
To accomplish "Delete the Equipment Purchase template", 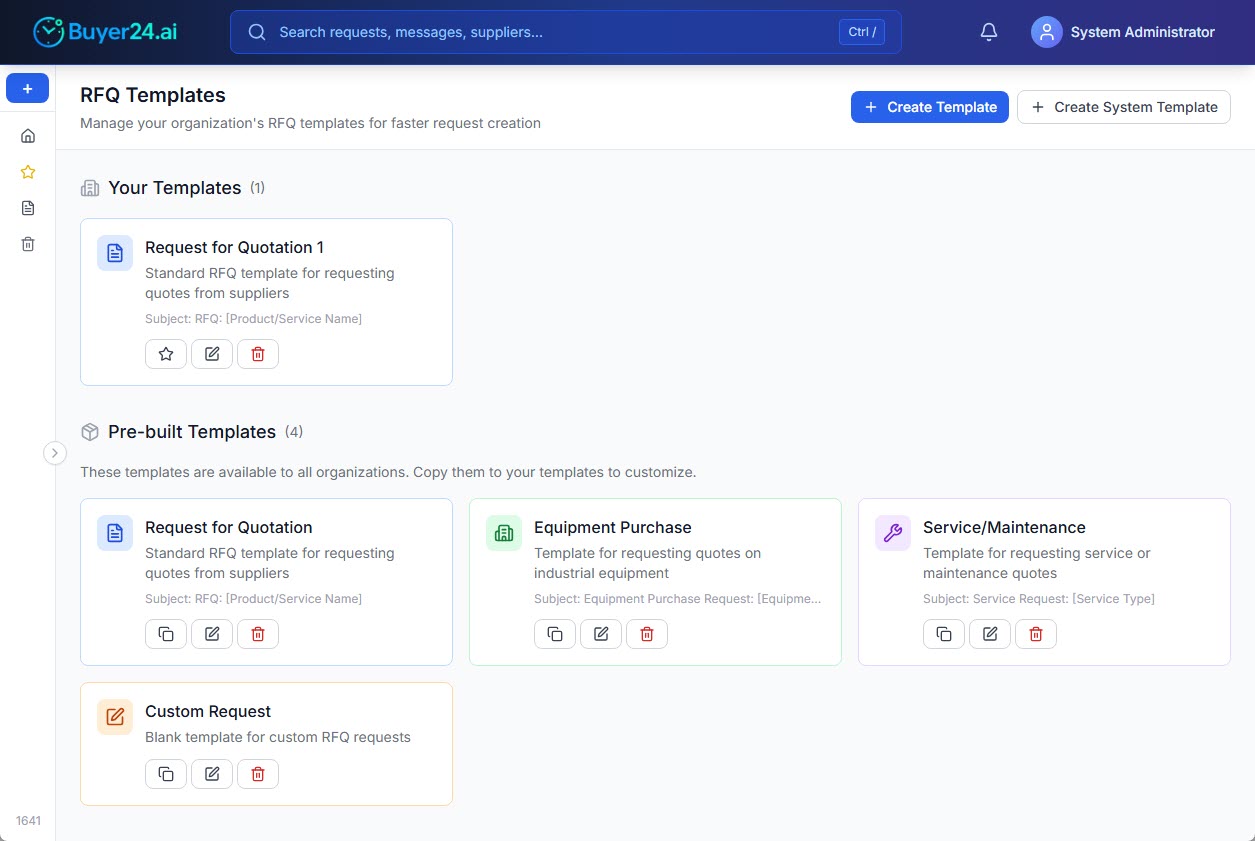I will coord(646,633).
